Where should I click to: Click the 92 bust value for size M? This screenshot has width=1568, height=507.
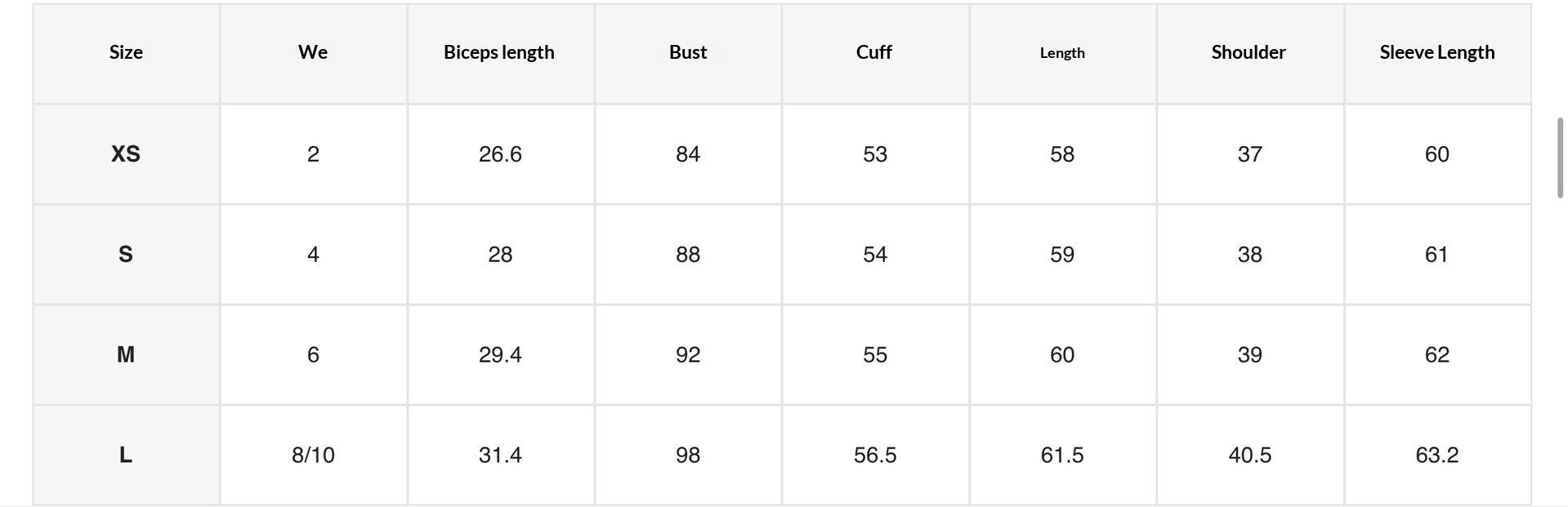688,355
